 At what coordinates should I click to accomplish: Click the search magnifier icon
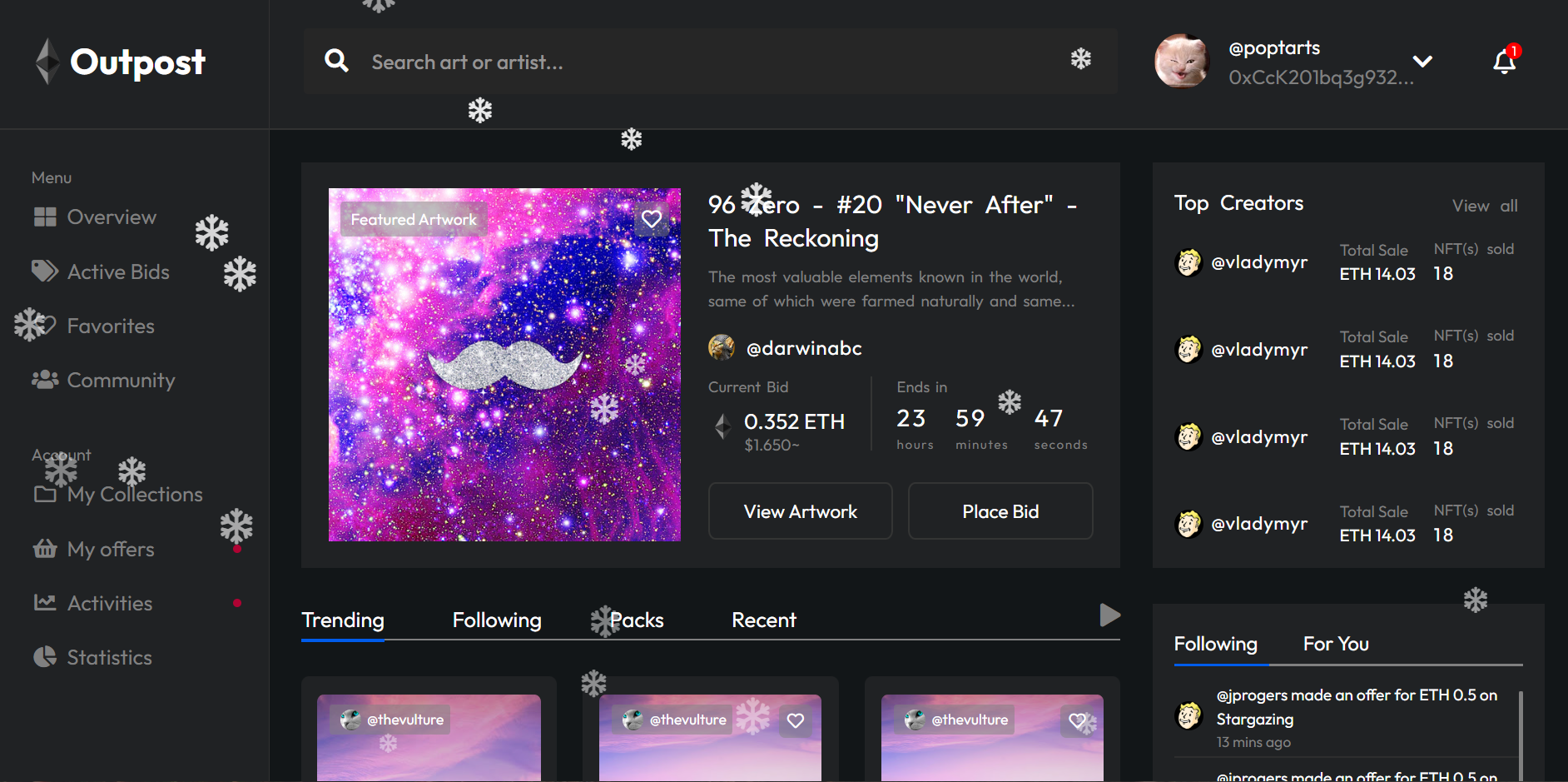[336, 61]
